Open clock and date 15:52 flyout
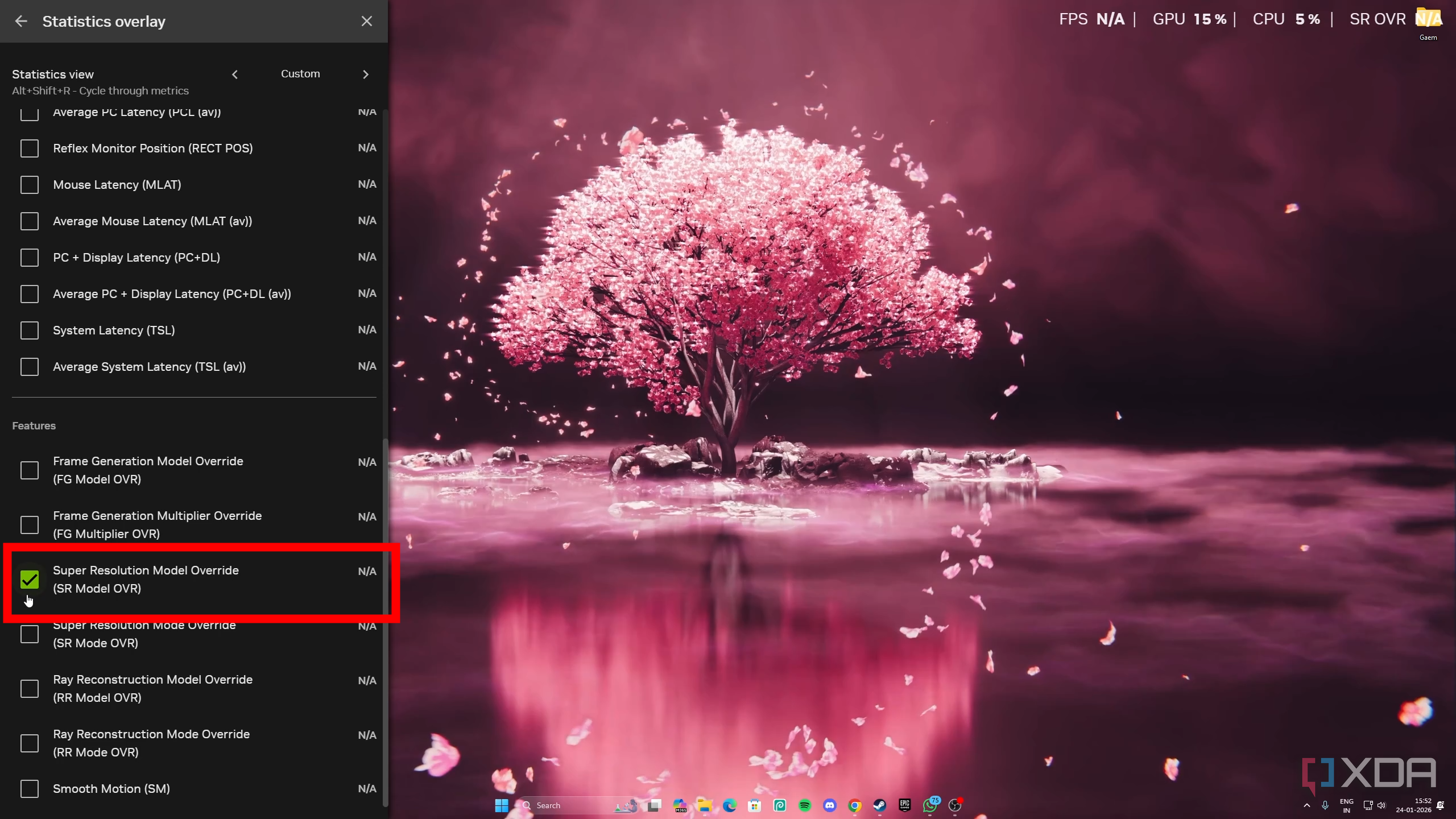The image size is (1456, 819). [1413, 805]
